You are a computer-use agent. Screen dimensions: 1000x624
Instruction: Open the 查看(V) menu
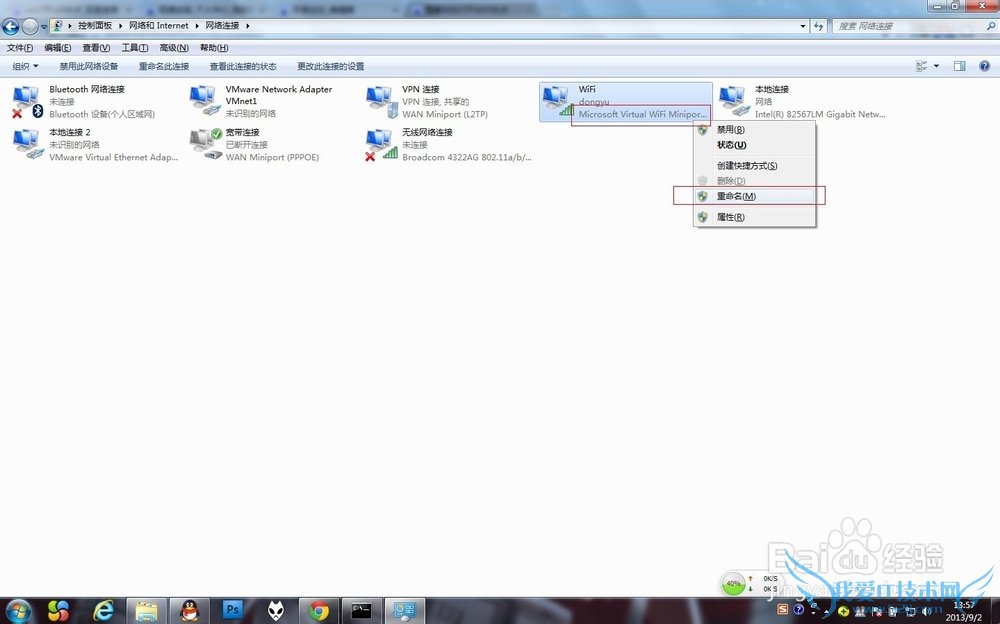96,48
